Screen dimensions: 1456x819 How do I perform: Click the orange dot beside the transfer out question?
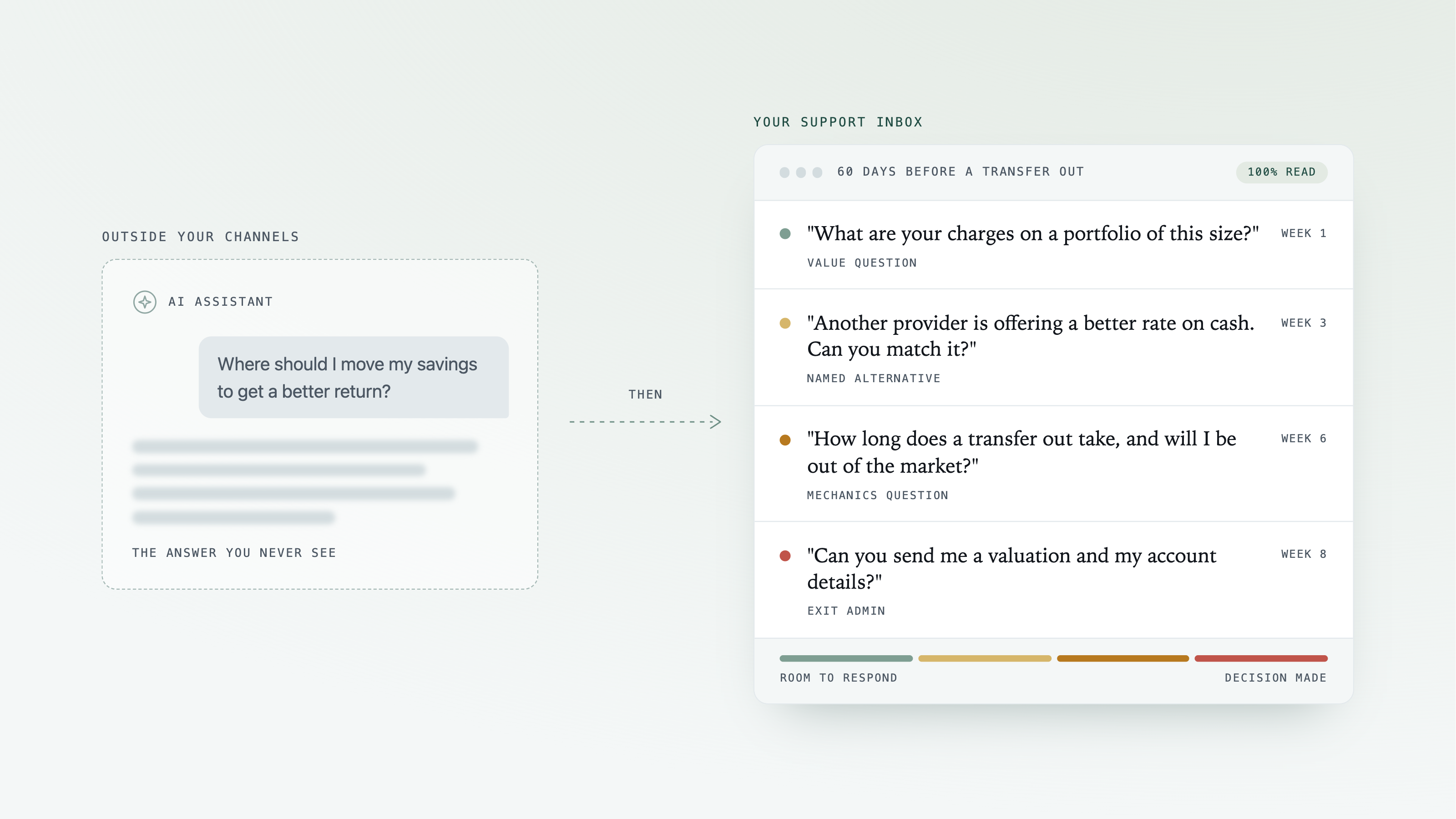(785, 440)
